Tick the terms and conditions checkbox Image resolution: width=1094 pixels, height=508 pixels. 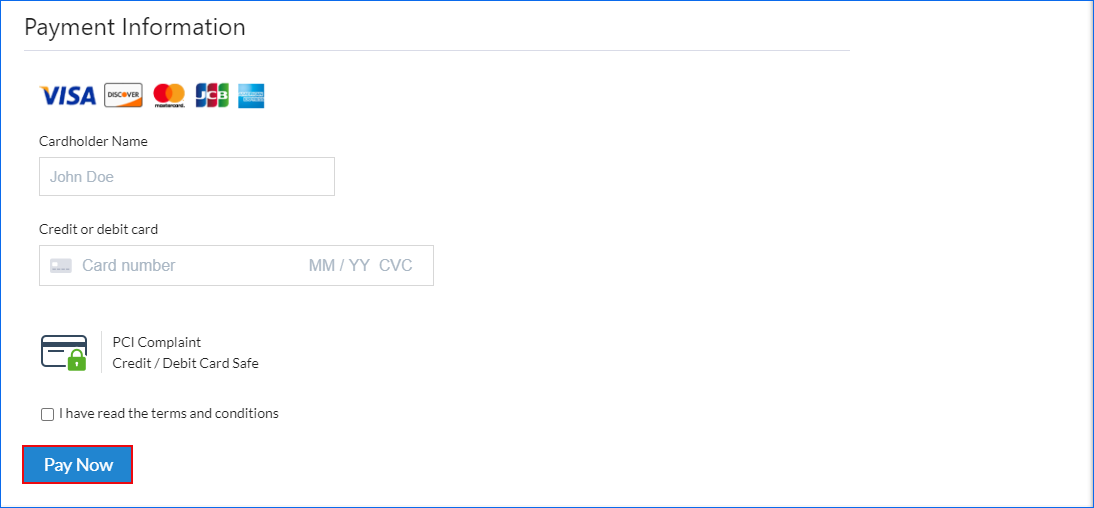pyautogui.click(x=47, y=414)
